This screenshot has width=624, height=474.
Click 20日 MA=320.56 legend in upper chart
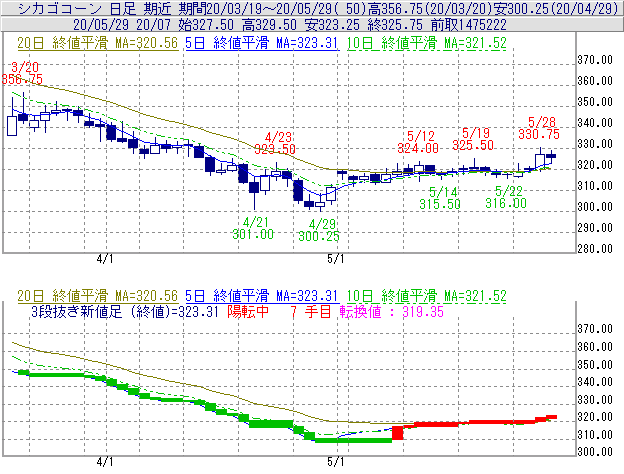[97, 43]
